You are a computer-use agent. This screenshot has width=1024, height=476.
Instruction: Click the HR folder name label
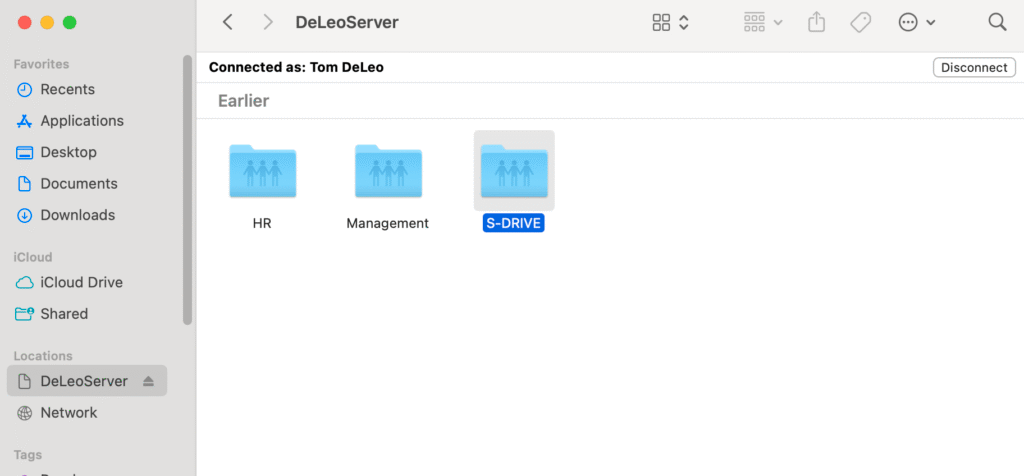262,223
